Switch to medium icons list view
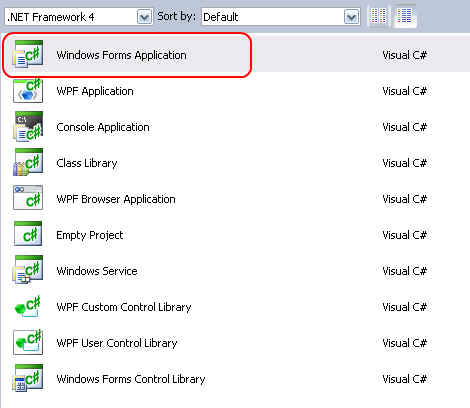Viewport: 470px width, 408px height. pos(404,16)
